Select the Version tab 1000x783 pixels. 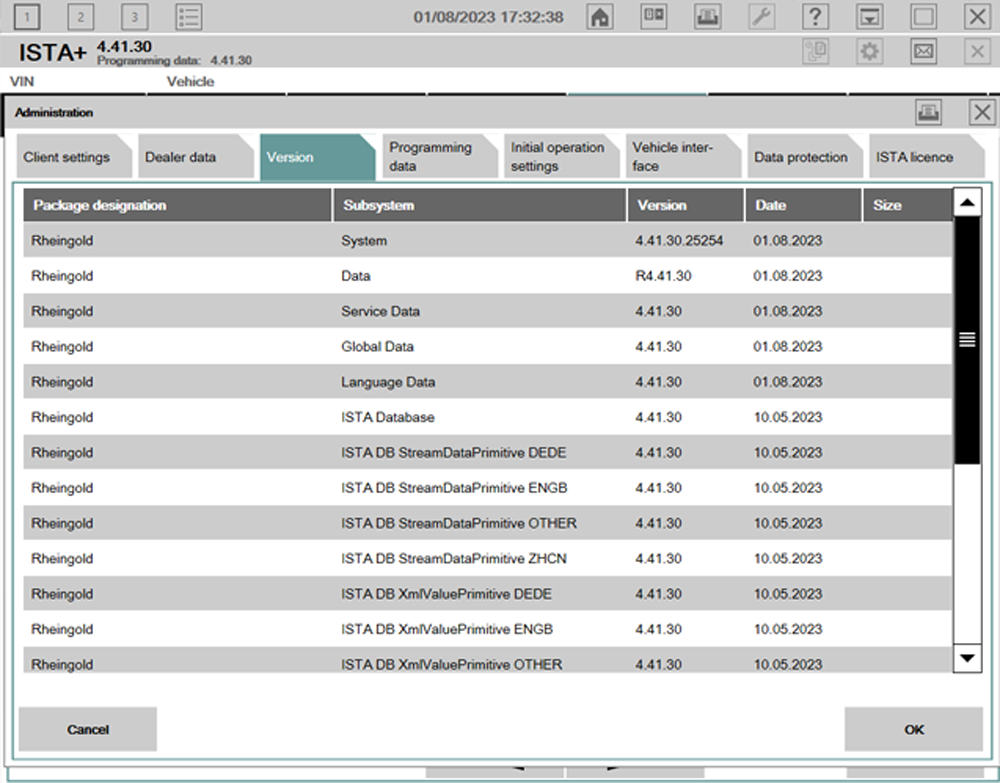tap(317, 157)
